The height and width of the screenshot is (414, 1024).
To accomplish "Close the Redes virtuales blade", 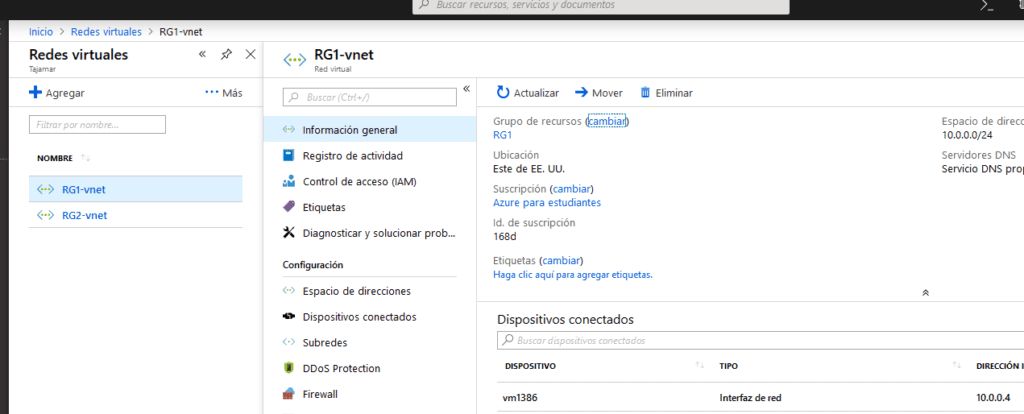I will click(x=250, y=54).
